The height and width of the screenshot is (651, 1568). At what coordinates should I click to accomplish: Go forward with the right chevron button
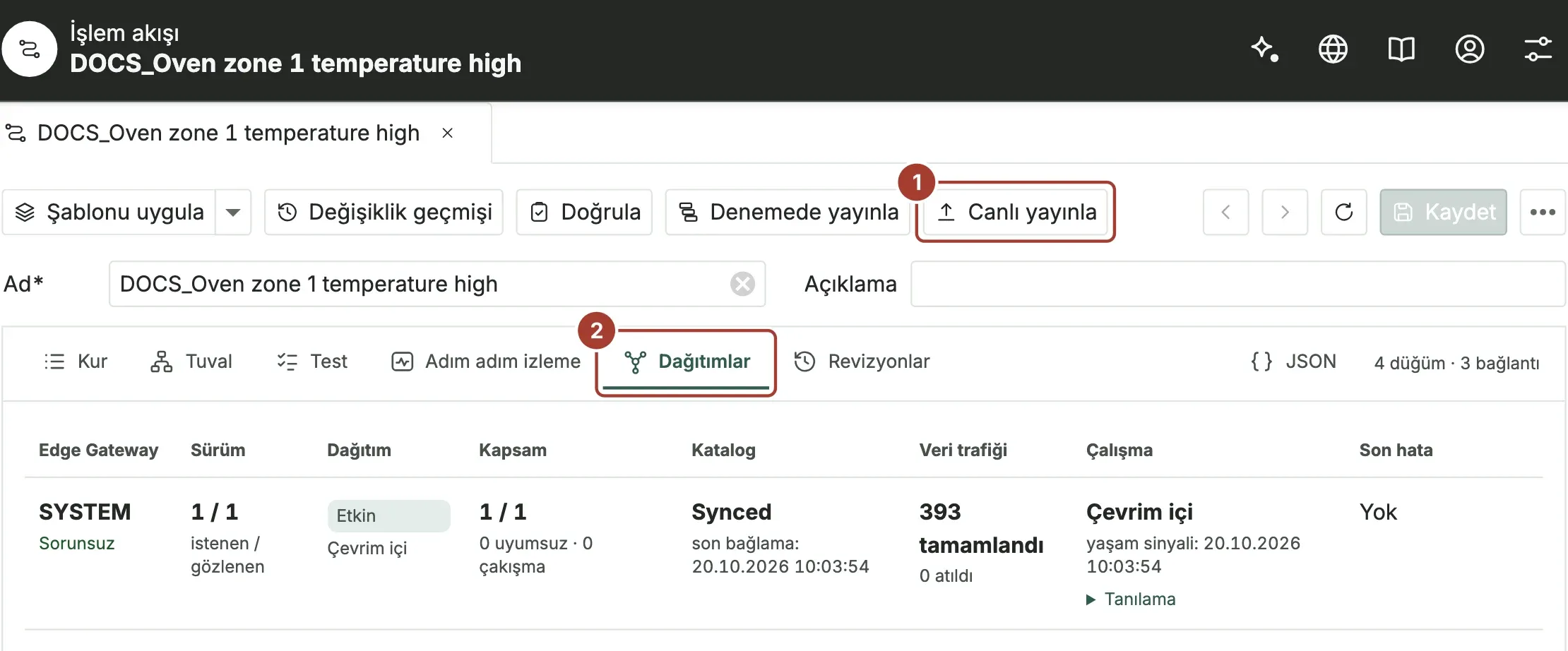tap(1285, 212)
